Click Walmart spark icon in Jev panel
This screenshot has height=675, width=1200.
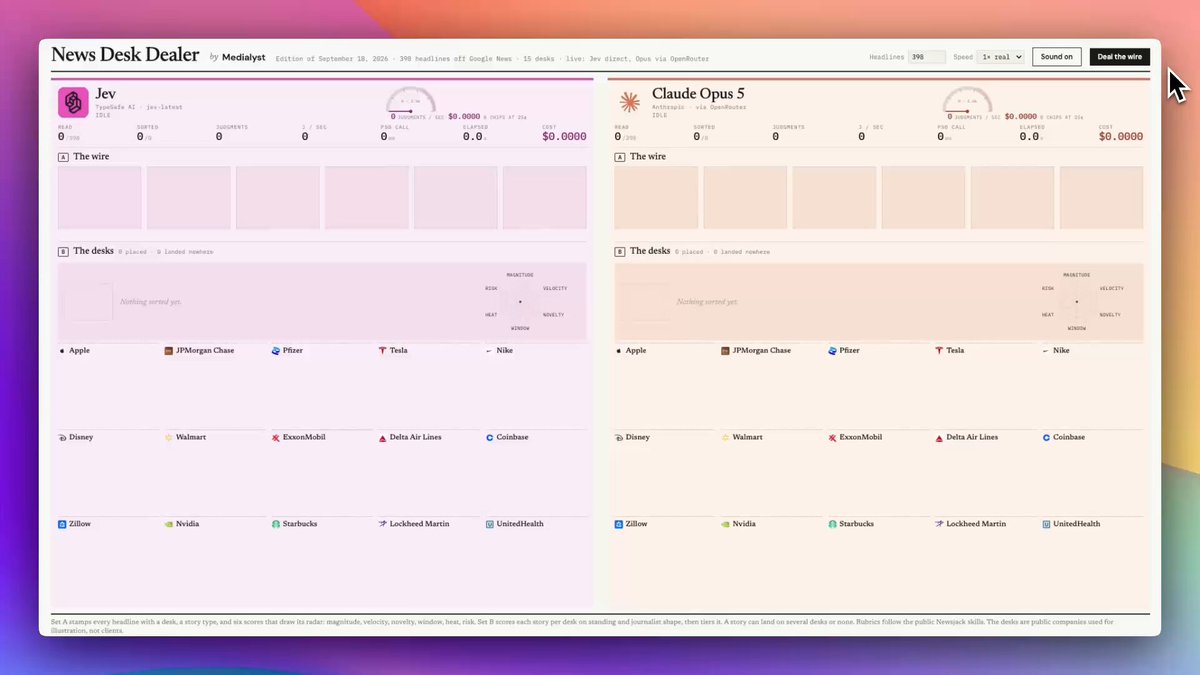pyautogui.click(x=169, y=437)
